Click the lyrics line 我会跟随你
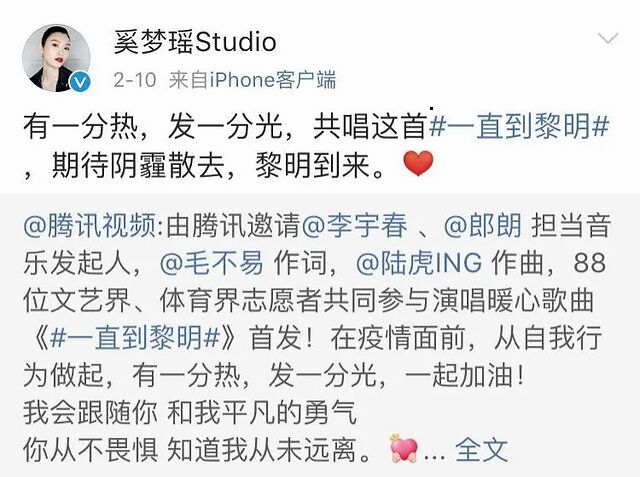Image resolution: width=640 pixels, height=477 pixels. (x=90, y=413)
